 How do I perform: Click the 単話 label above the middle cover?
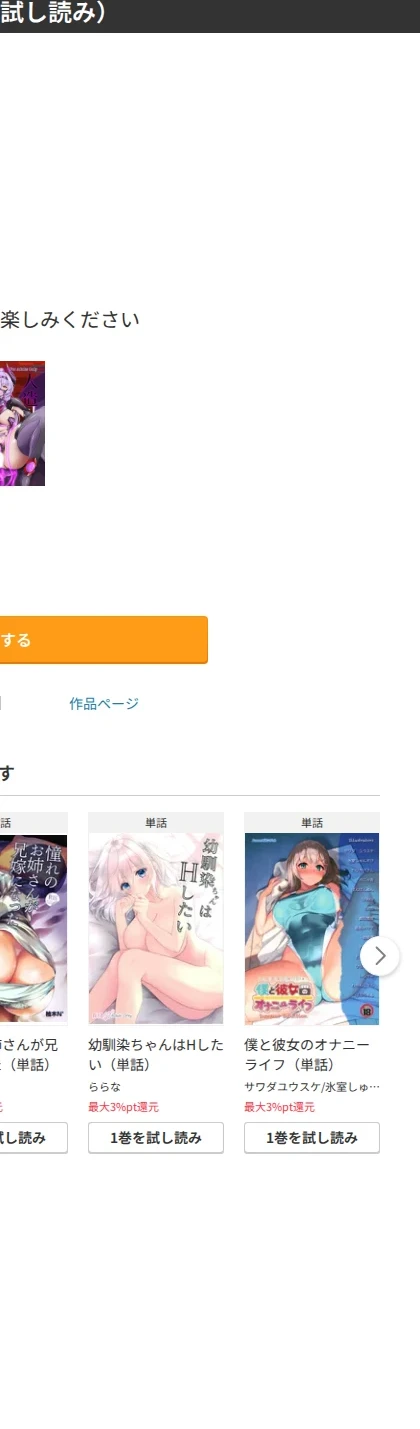[x=156, y=823]
